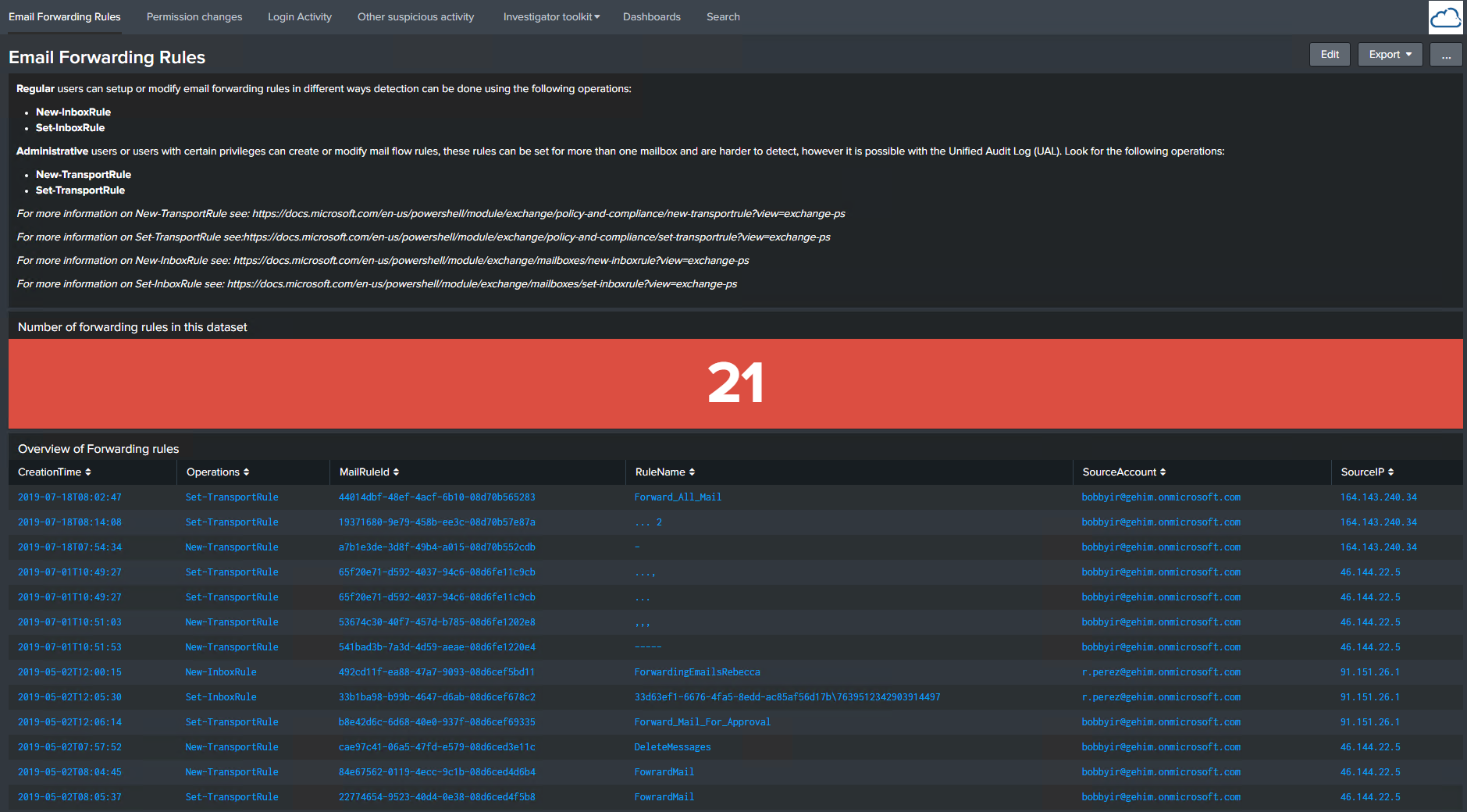Open rule name Forward_All_Mail
1467x812 pixels.
pos(678,497)
